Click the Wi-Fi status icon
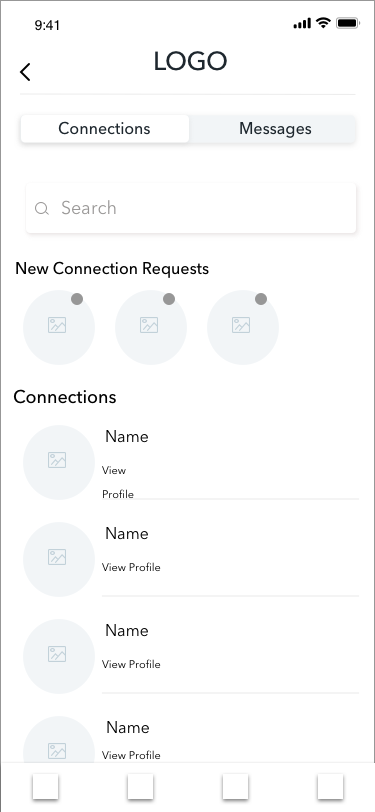Screen dimensions: 375x812 coord(323,23)
